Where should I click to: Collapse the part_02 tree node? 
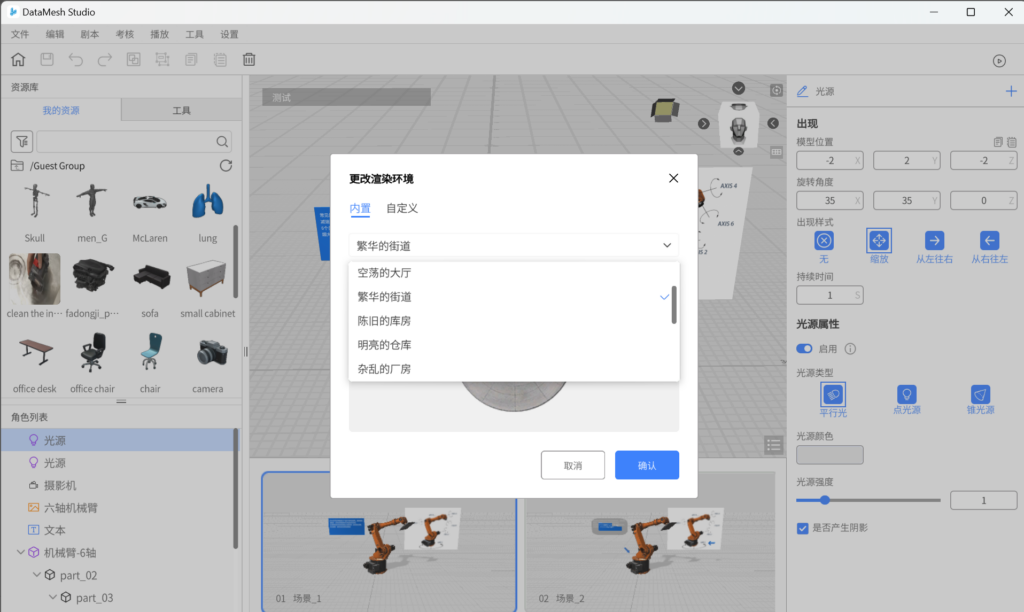point(37,575)
